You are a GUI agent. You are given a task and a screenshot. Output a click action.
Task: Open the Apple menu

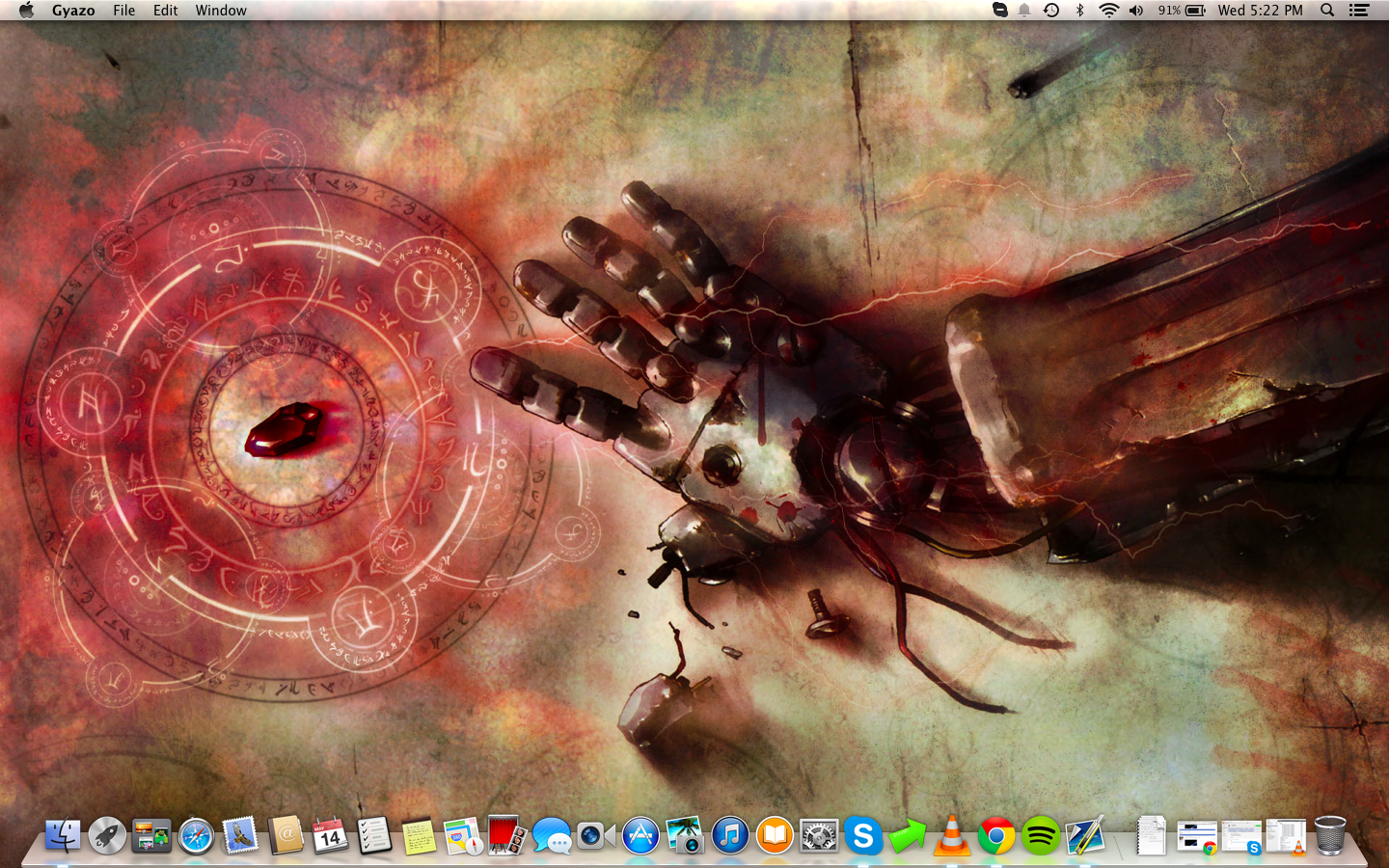[x=26, y=11]
